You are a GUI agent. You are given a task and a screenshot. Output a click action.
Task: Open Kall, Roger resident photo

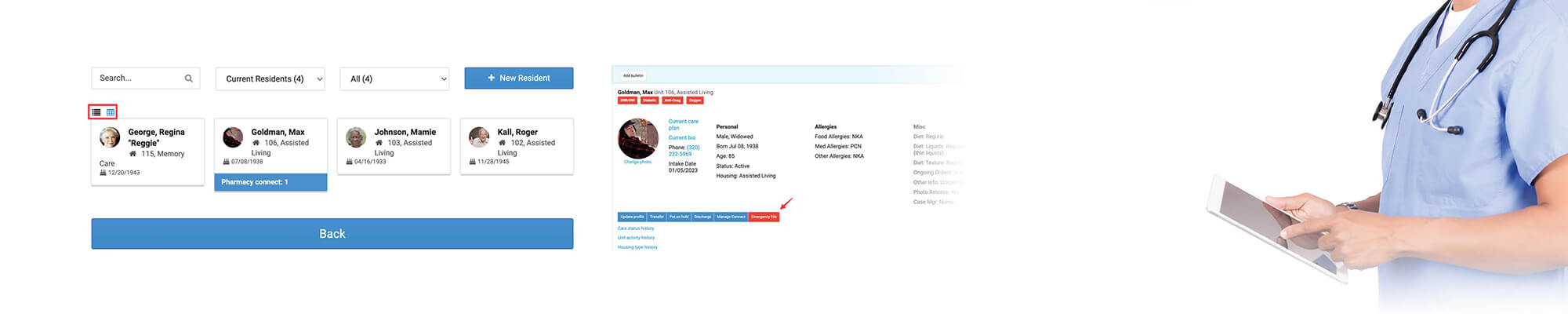pos(479,137)
